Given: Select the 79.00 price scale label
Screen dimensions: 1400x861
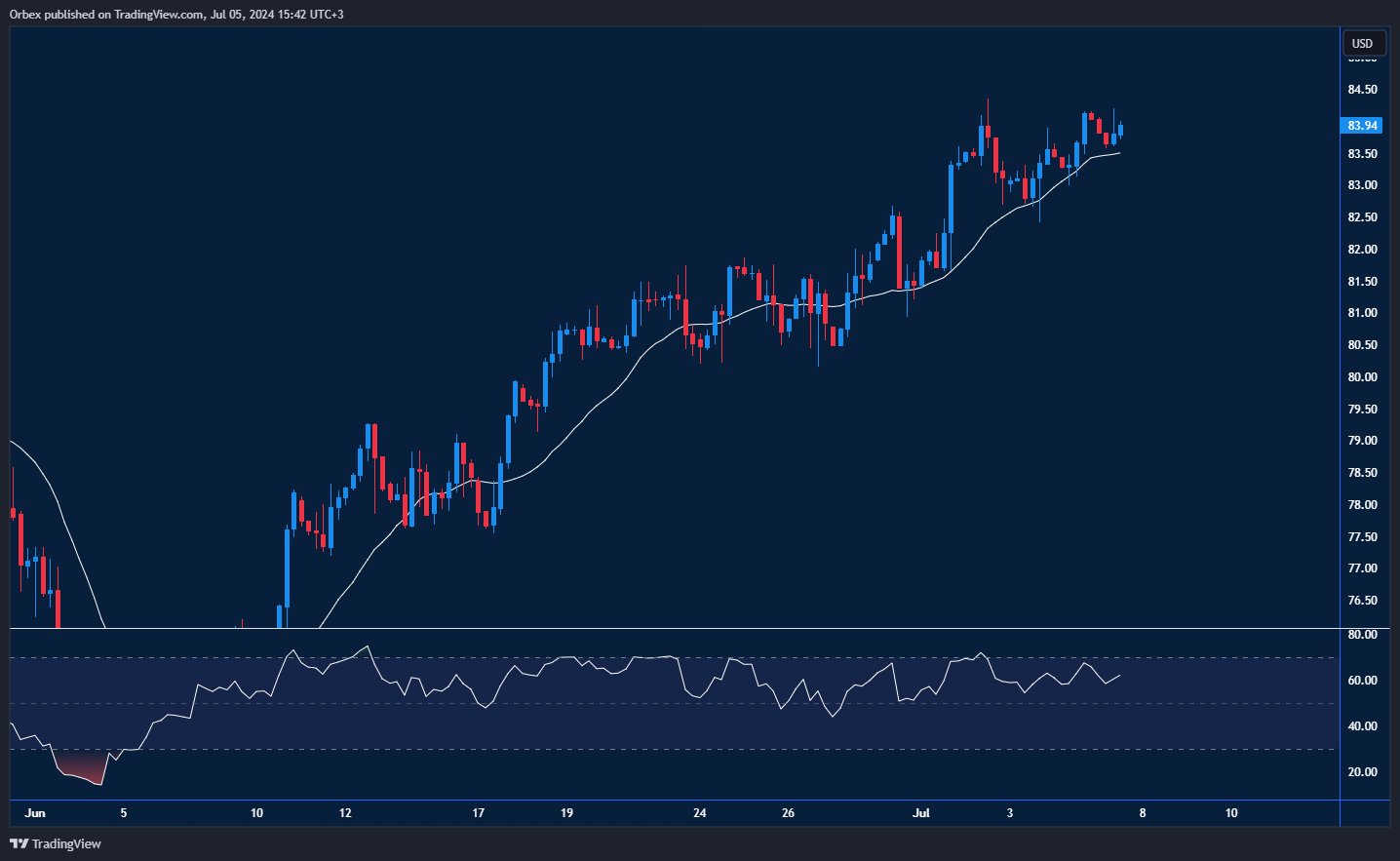Looking at the screenshot, I should (1362, 441).
